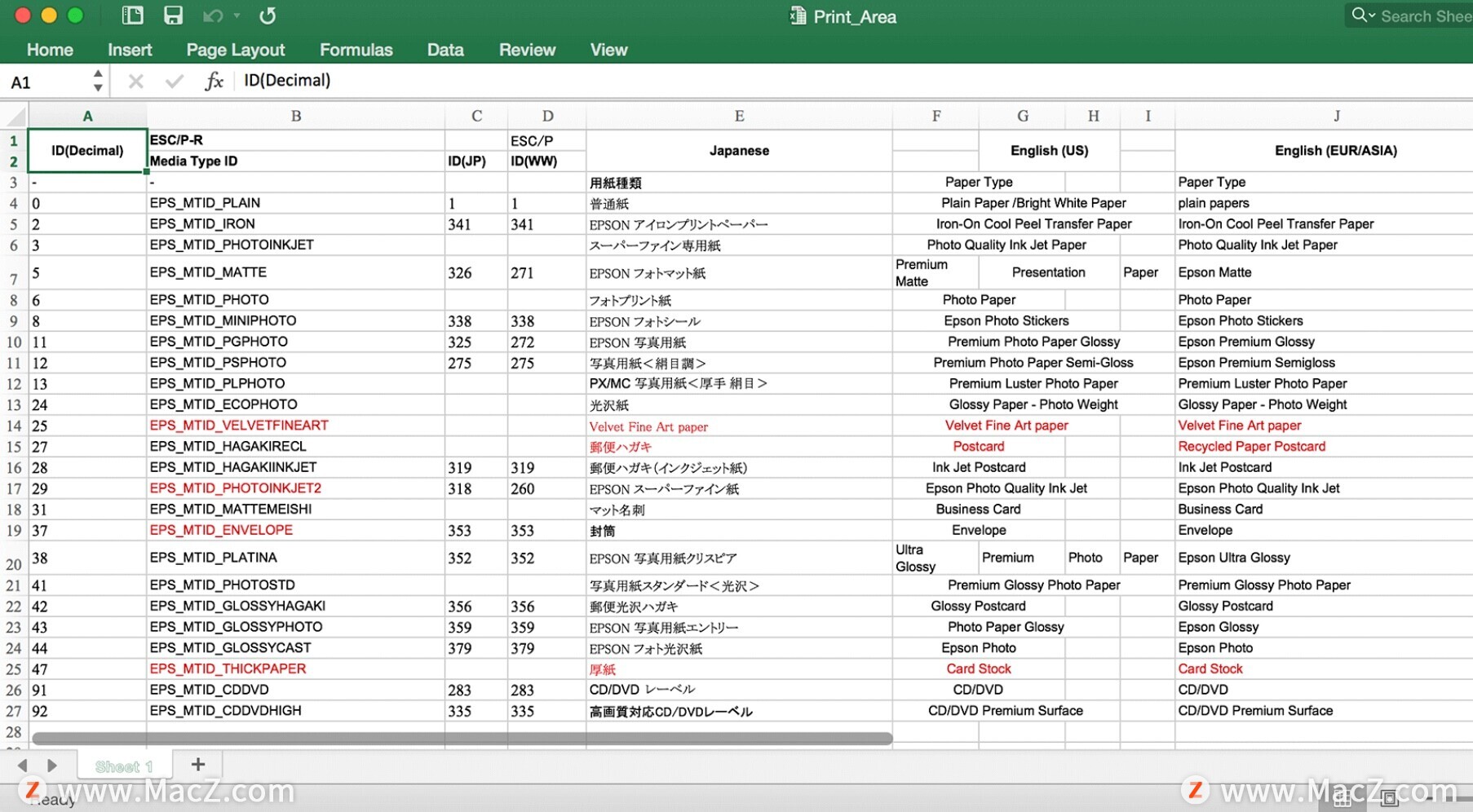Viewport: 1473px width, 812px height.
Task: Click cell ID(WW) header
Action: [x=547, y=161]
